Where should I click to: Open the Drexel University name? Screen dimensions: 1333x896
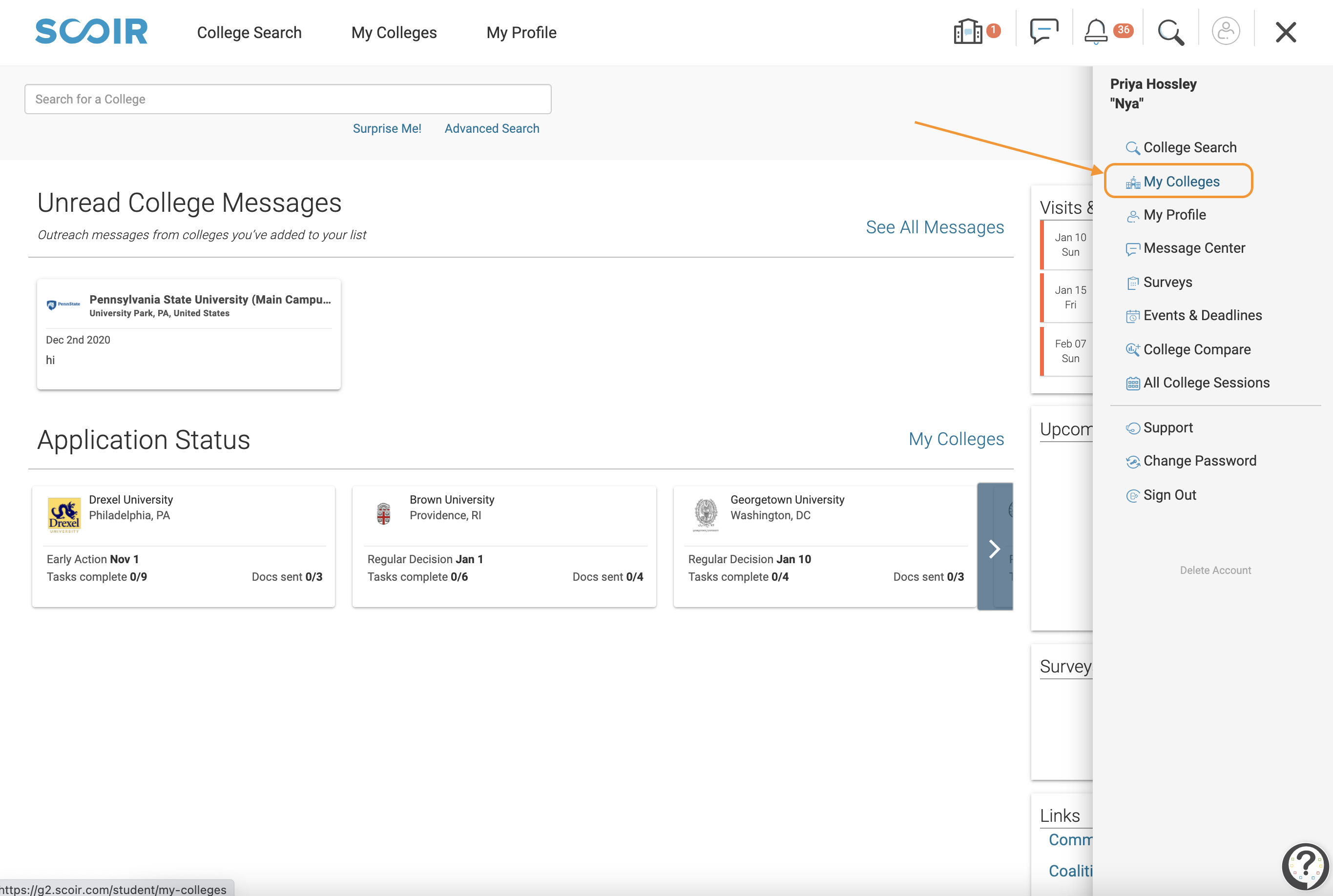[x=131, y=499]
